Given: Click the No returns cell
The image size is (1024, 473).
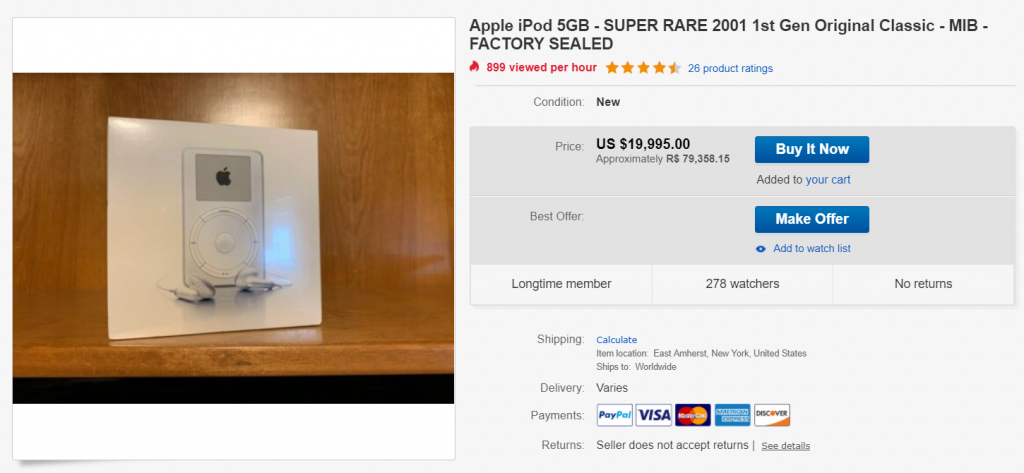Looking at the screenshot, I should (x=923, y=284).
